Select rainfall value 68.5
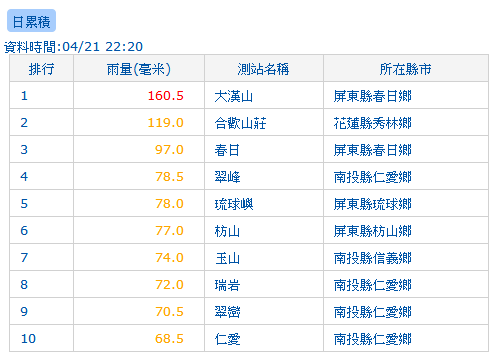Image resolution: width=497 pixels, height=364 pixels. (169, 339)
